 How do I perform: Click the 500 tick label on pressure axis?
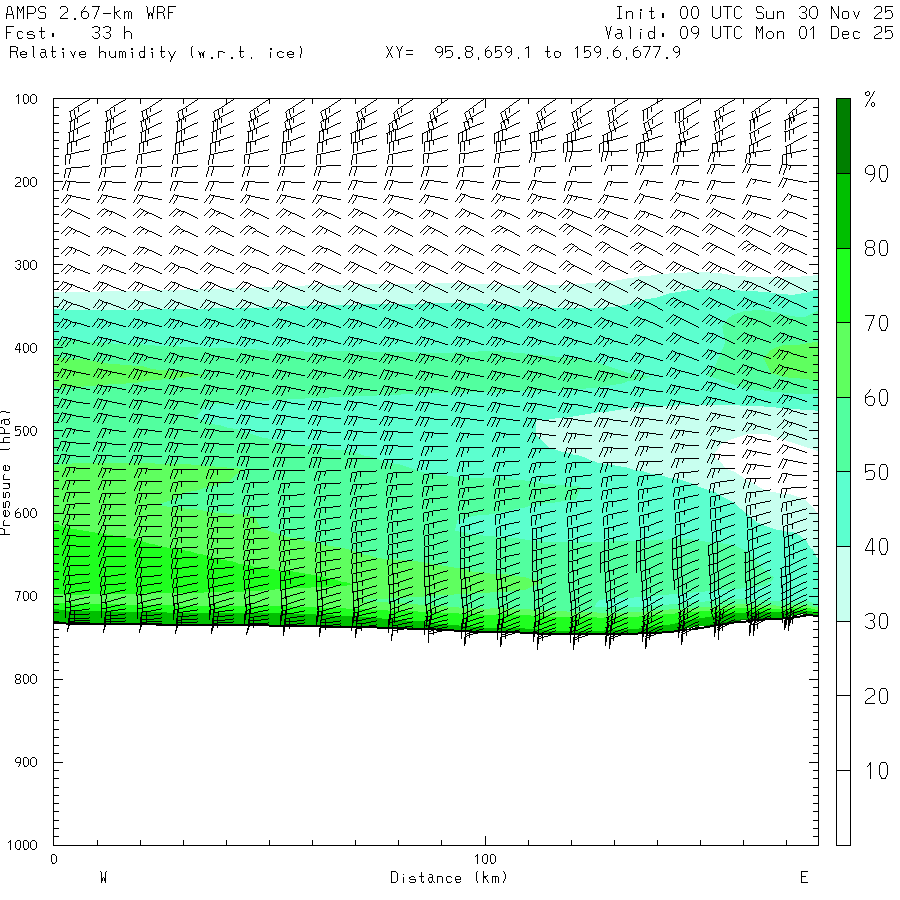[x=26, y=431]
